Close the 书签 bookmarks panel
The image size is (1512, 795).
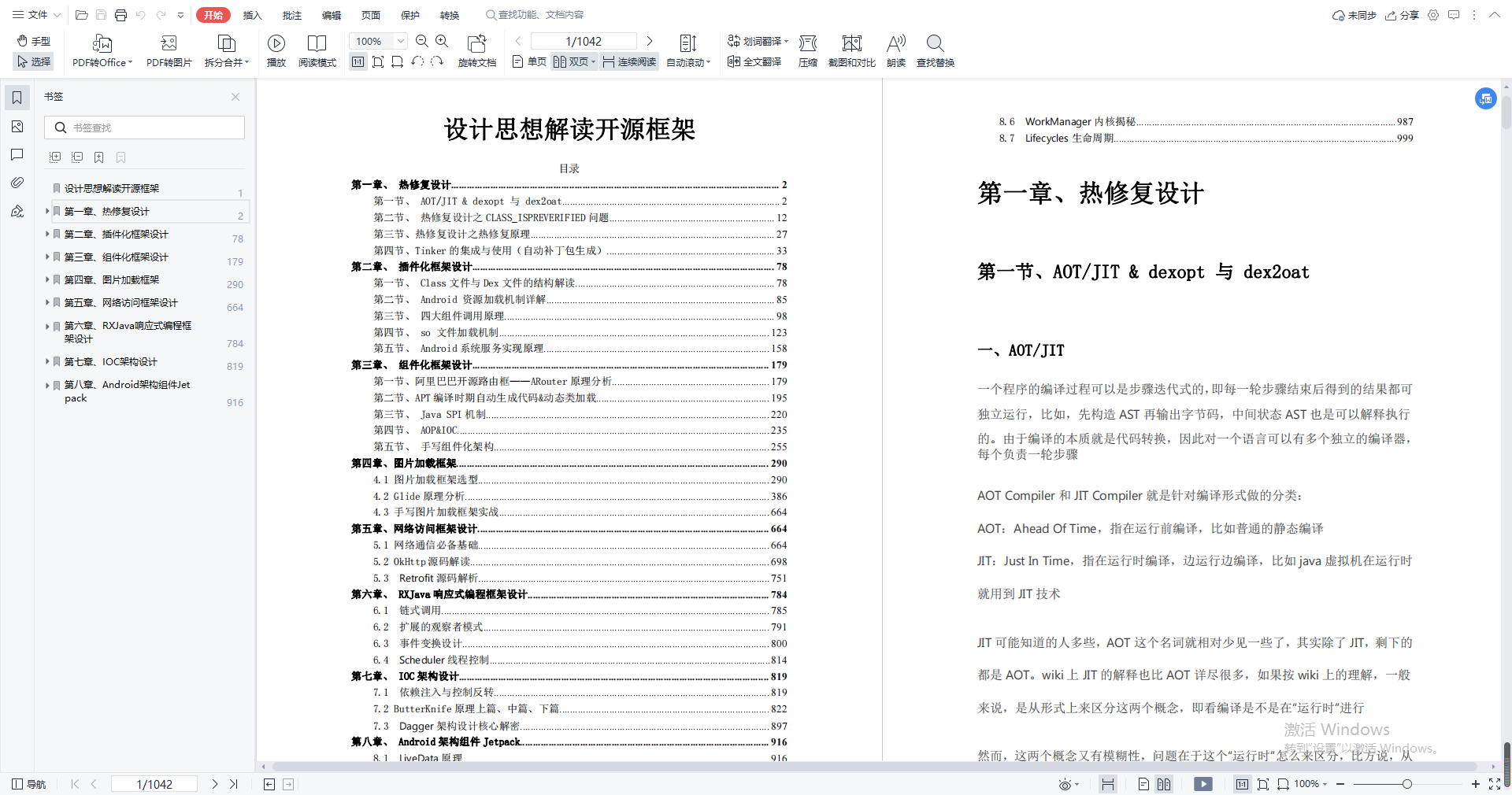(x=235, y=97)
